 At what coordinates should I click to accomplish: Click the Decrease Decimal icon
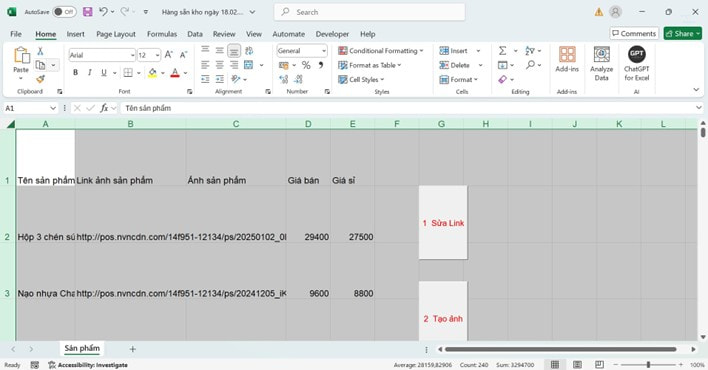(298, 80)
